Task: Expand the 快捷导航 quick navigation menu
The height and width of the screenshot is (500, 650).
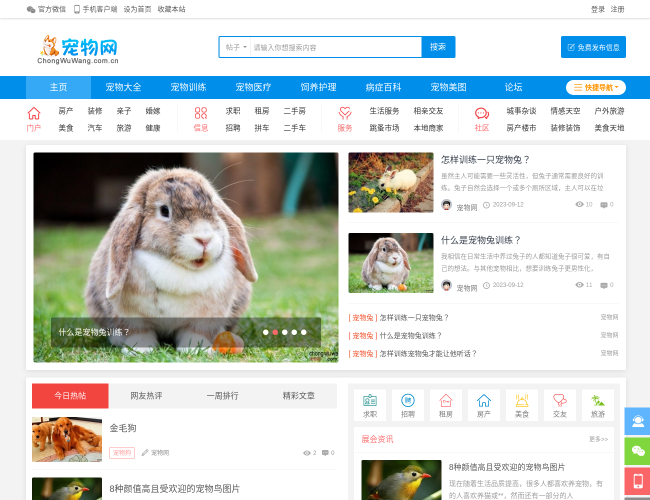Action: point(596,87)
